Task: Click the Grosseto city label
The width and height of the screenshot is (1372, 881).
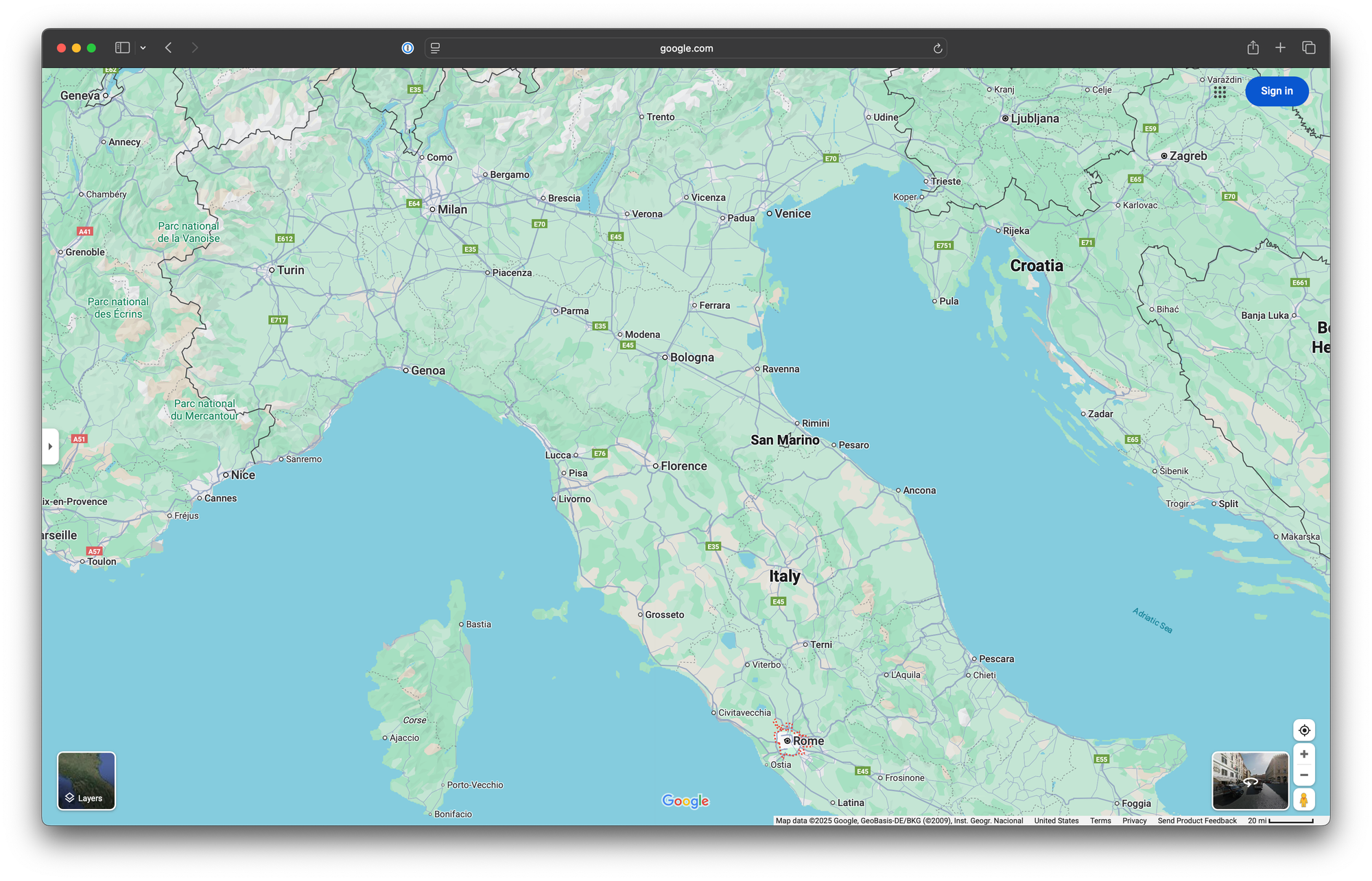Action: 664,615
